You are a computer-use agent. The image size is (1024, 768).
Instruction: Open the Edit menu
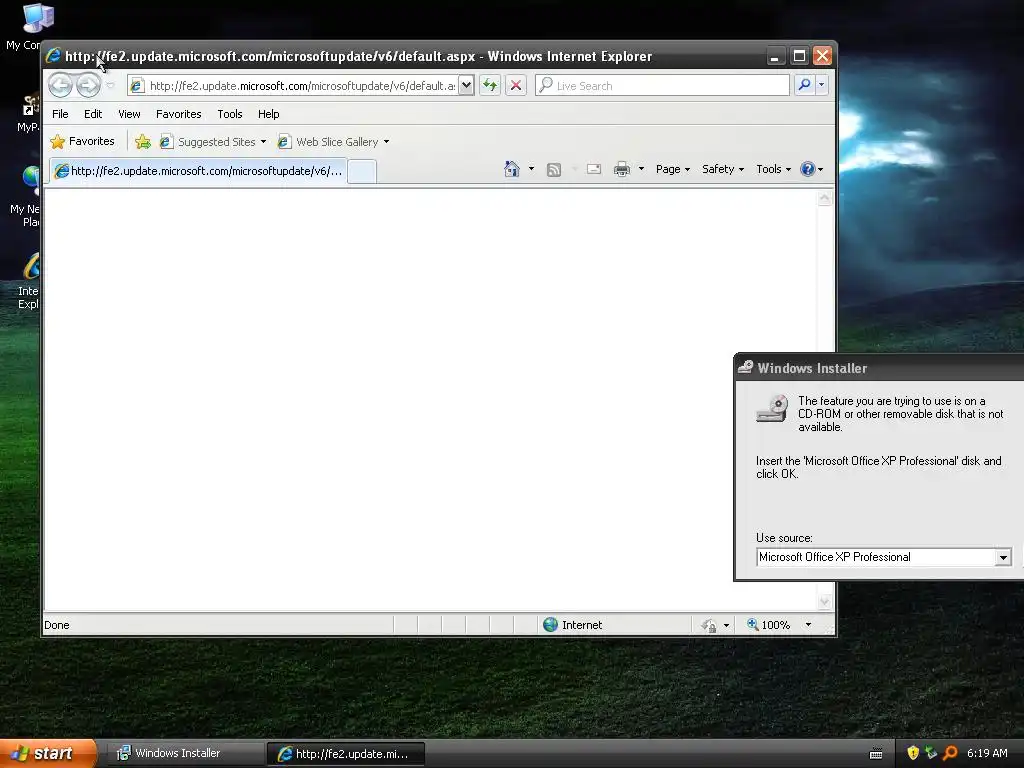point(93,114)
